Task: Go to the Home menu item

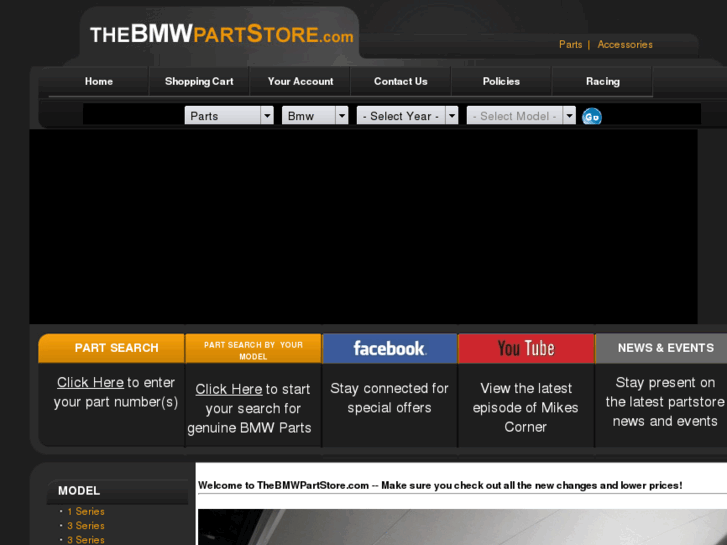Action: tap(99, 81)
